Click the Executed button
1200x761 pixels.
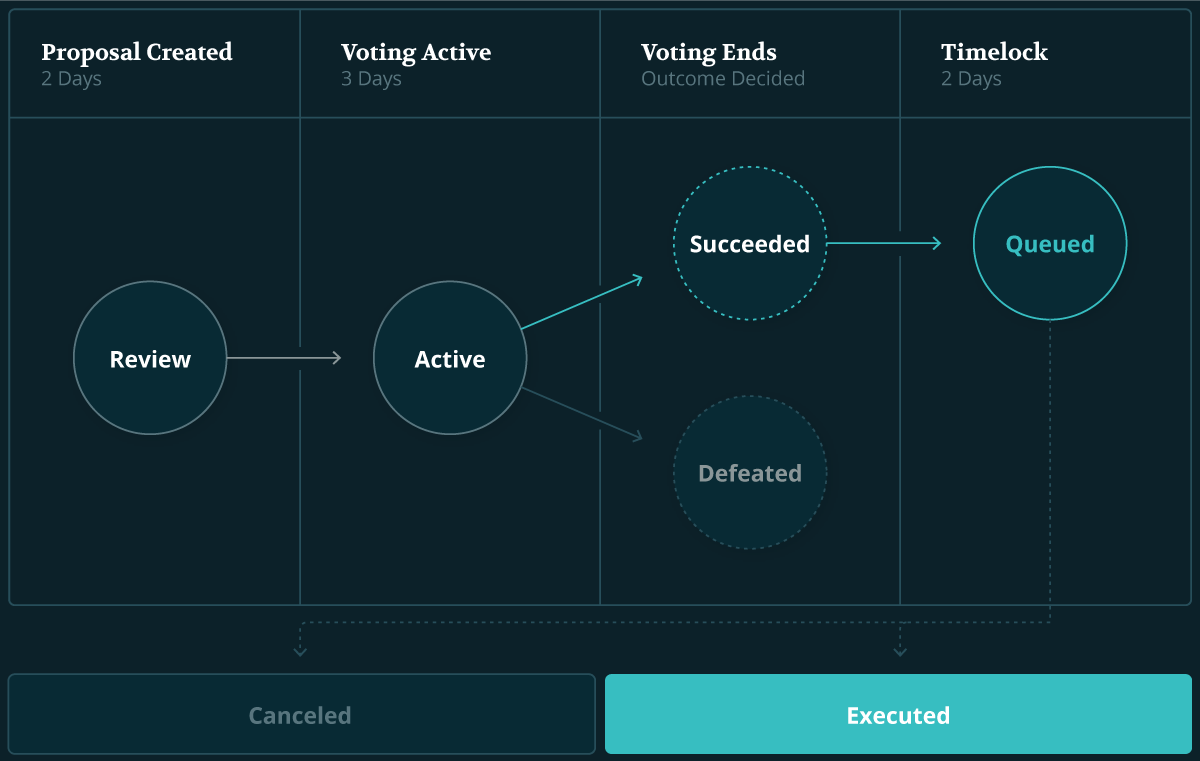pyautogui.click(x=898, y=714)
